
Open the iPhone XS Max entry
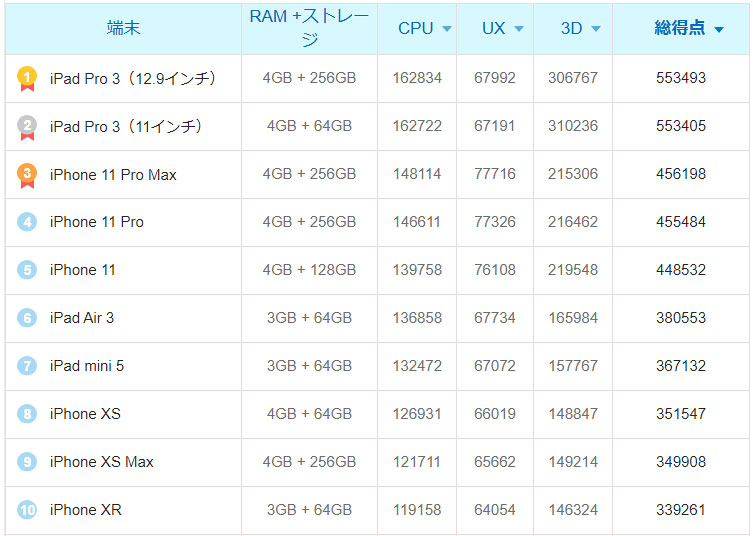[x=101, y=462]
